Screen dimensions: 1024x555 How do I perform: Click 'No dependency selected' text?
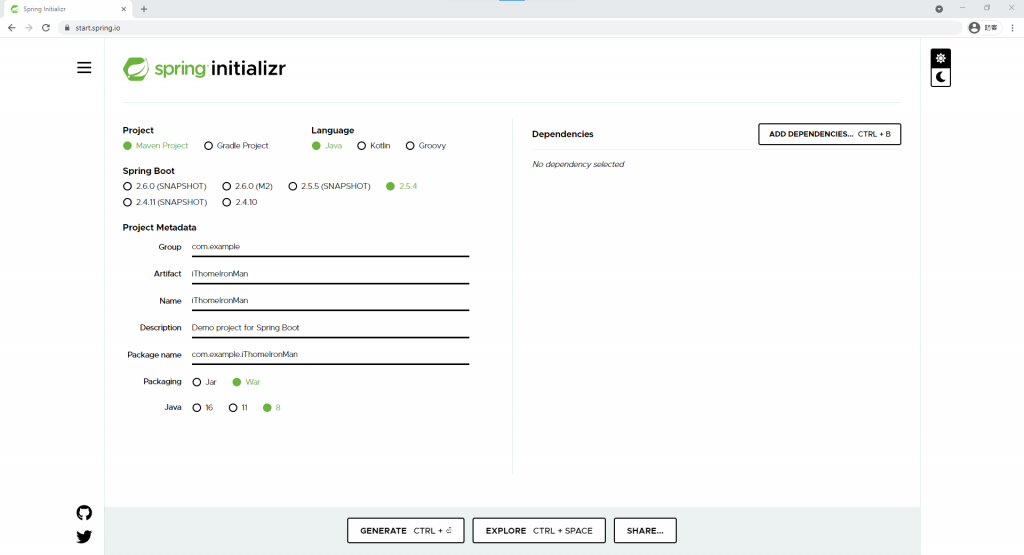(x=578, y=165)
